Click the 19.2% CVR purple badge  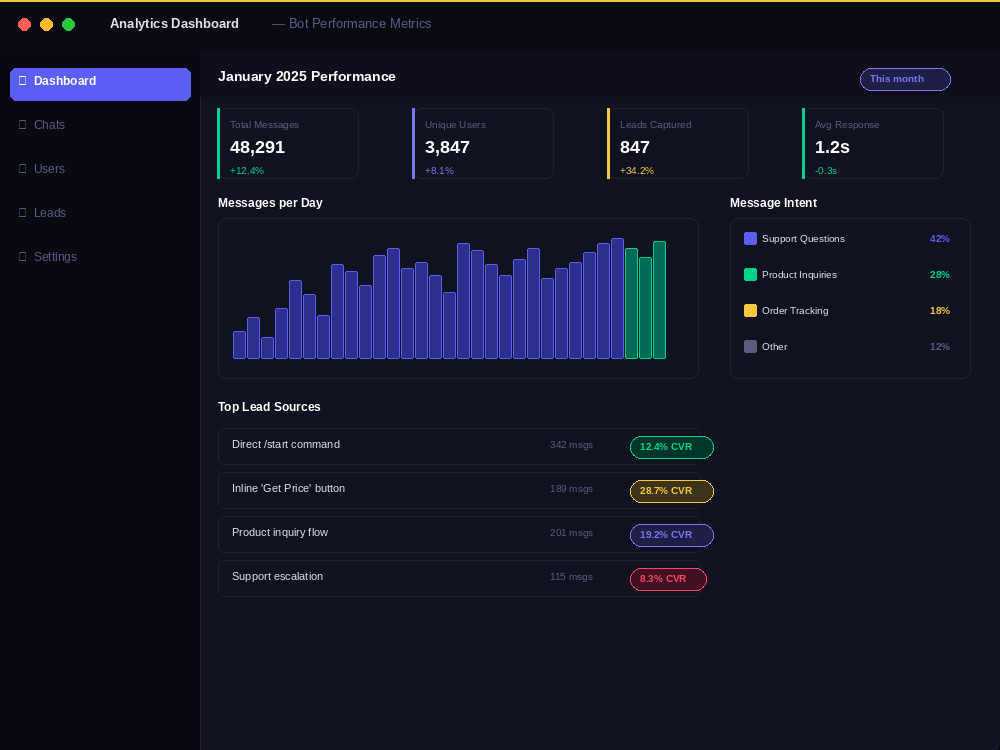point(672,535)
